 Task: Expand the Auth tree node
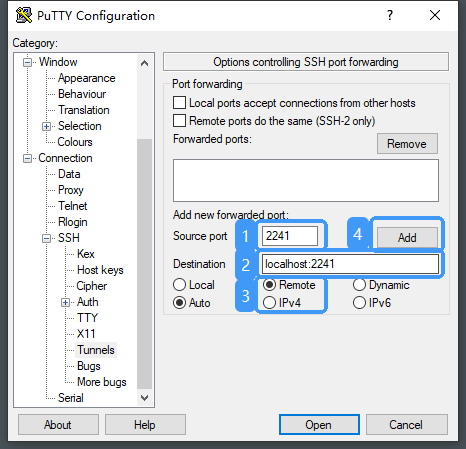point(66,302)
